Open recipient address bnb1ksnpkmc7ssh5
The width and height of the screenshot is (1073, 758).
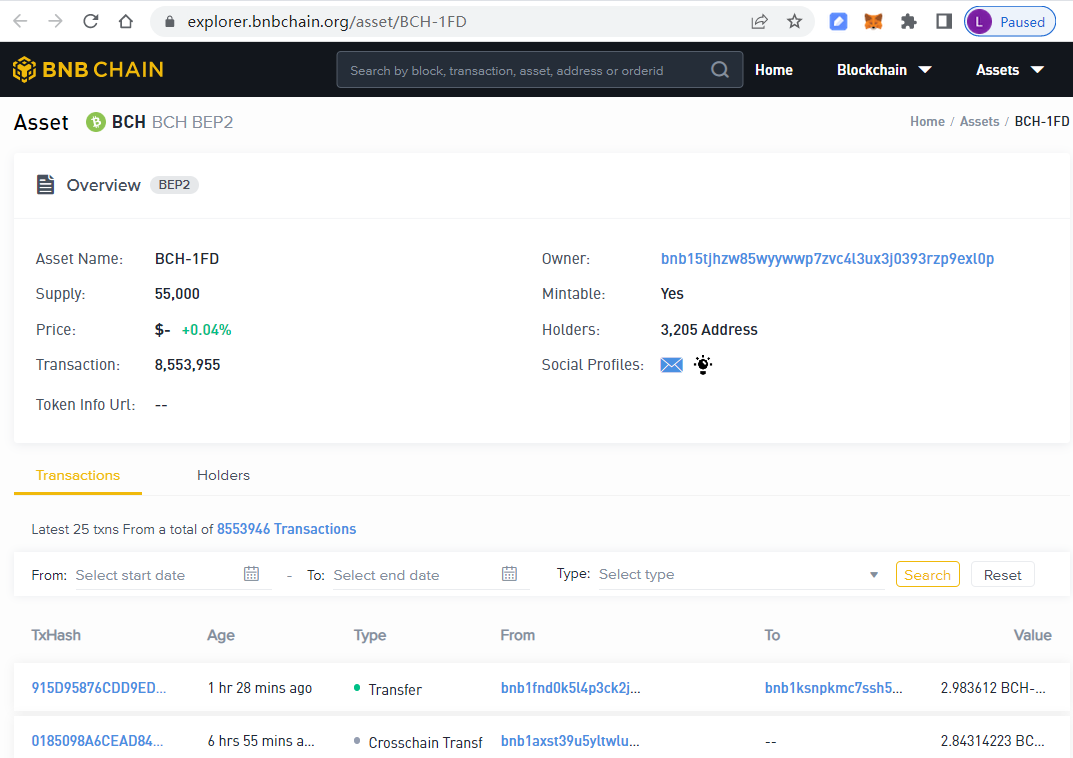(833, 688)
